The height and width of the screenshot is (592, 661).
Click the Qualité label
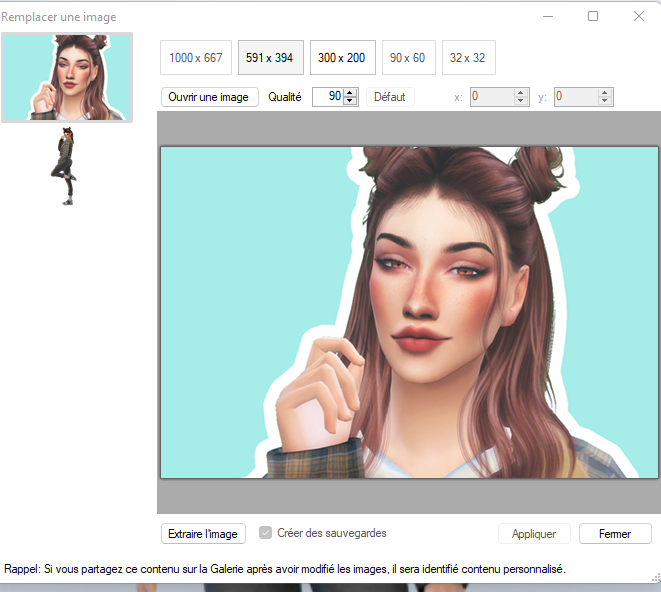pos(285,97)
